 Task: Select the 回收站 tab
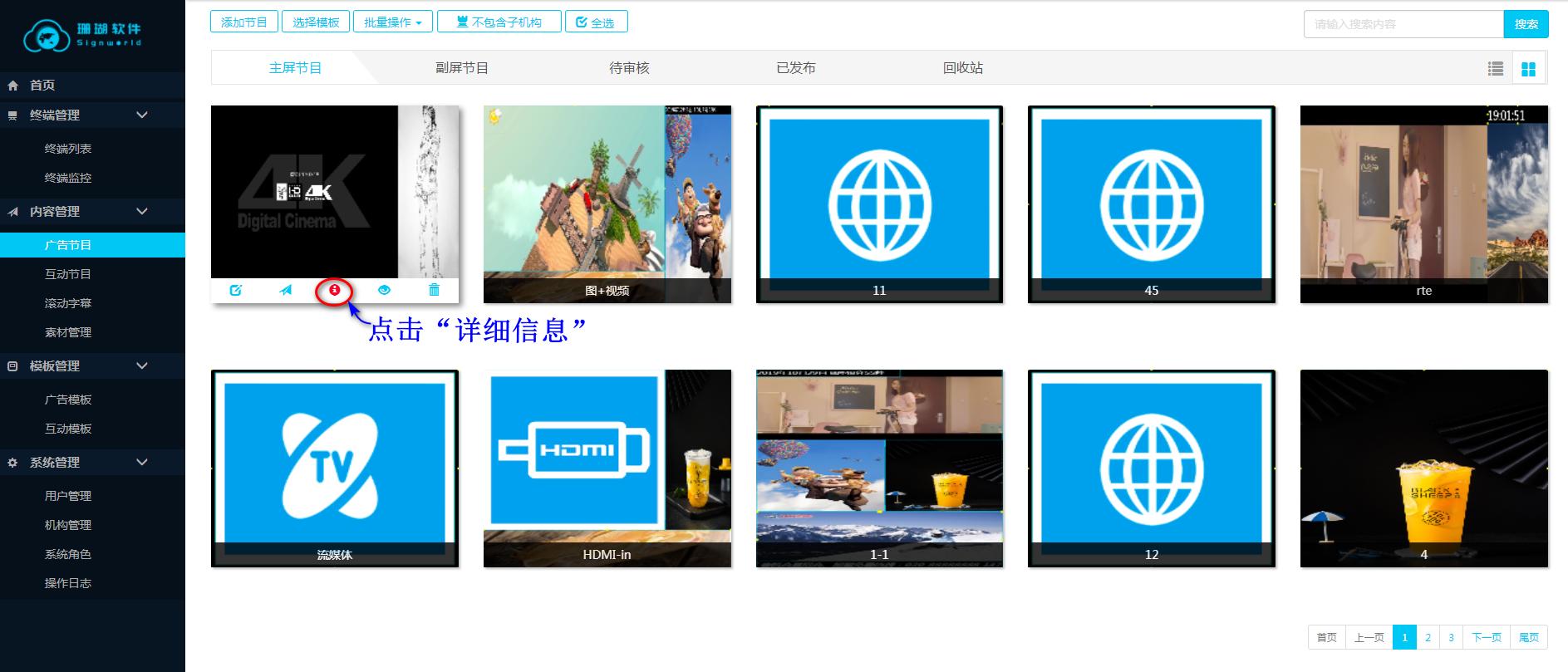coord(963,68)
